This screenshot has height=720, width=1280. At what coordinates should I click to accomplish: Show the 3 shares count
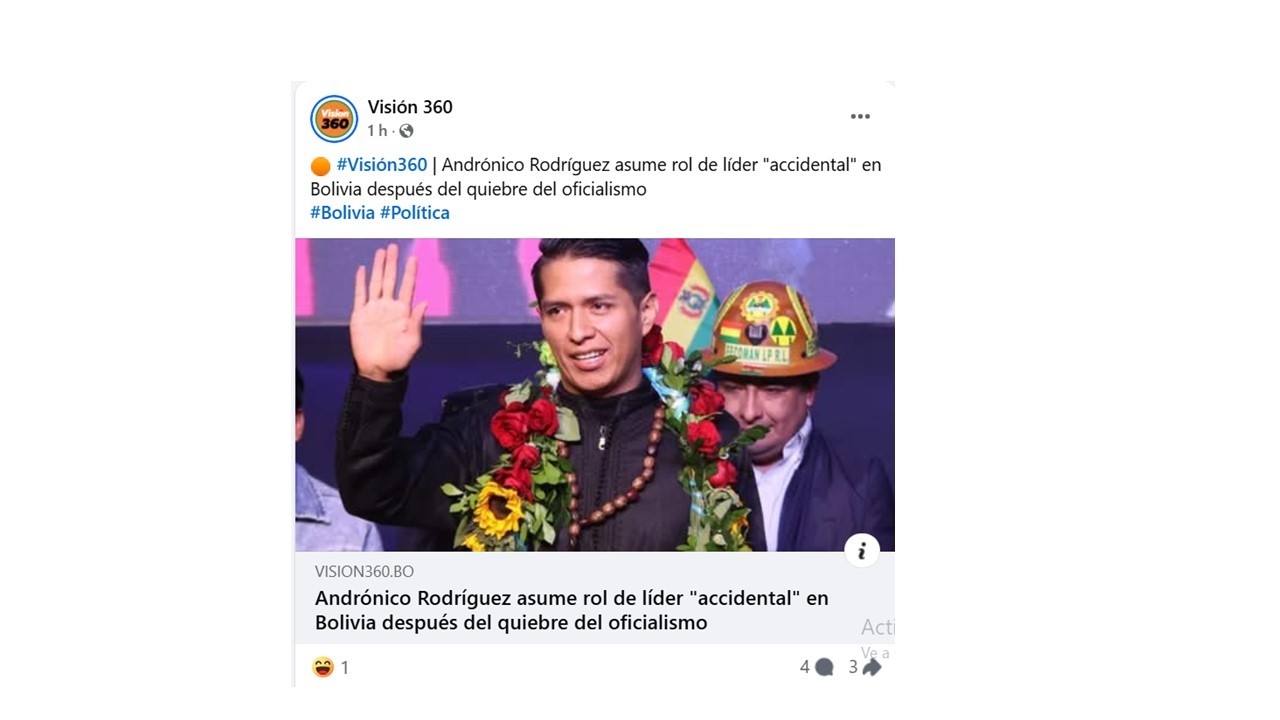click(853, 667)
